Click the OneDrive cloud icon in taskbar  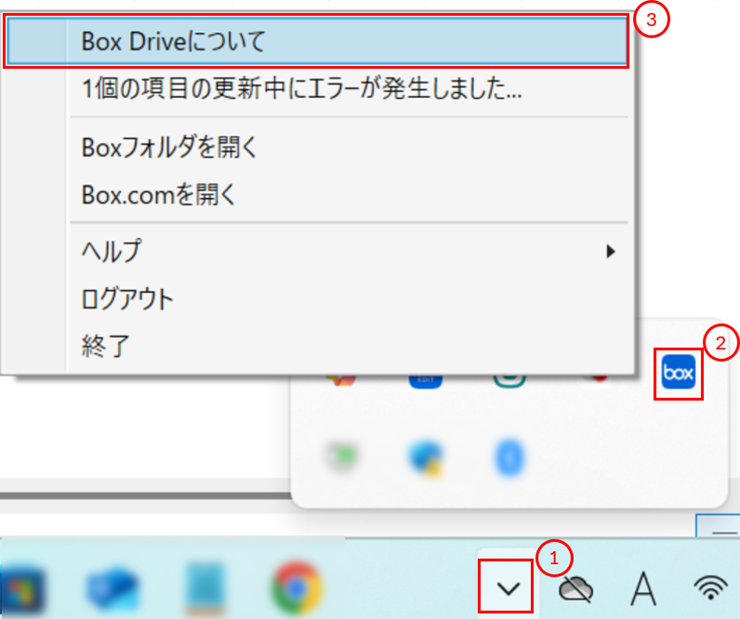[x=575, y=590]
